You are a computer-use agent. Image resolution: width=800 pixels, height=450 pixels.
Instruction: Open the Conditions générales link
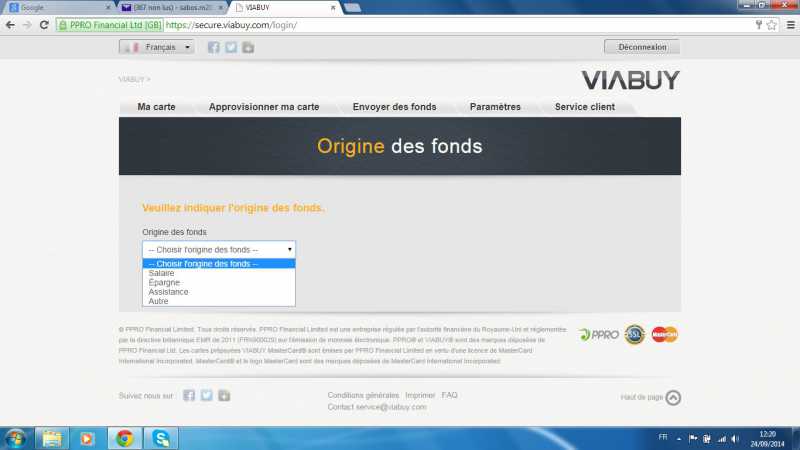pyautogui.click(x=363, y=395)
